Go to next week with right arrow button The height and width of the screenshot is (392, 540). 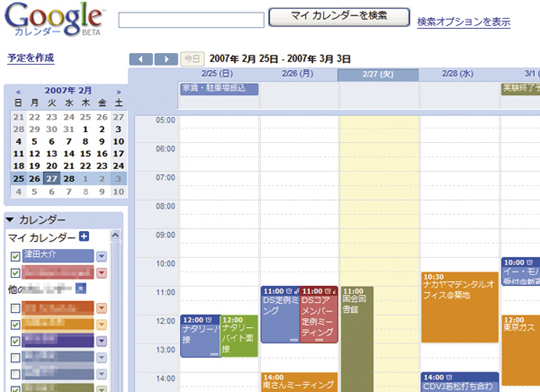tap(166, 59)
